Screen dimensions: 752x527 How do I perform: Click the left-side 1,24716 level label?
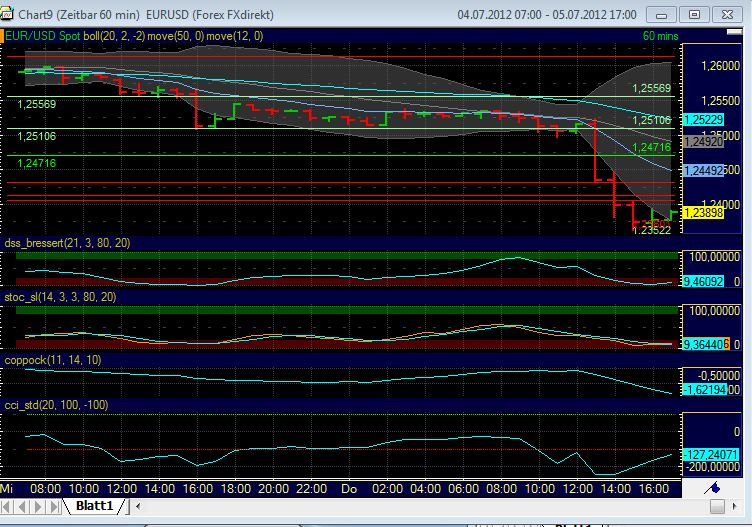pos(37,164)
